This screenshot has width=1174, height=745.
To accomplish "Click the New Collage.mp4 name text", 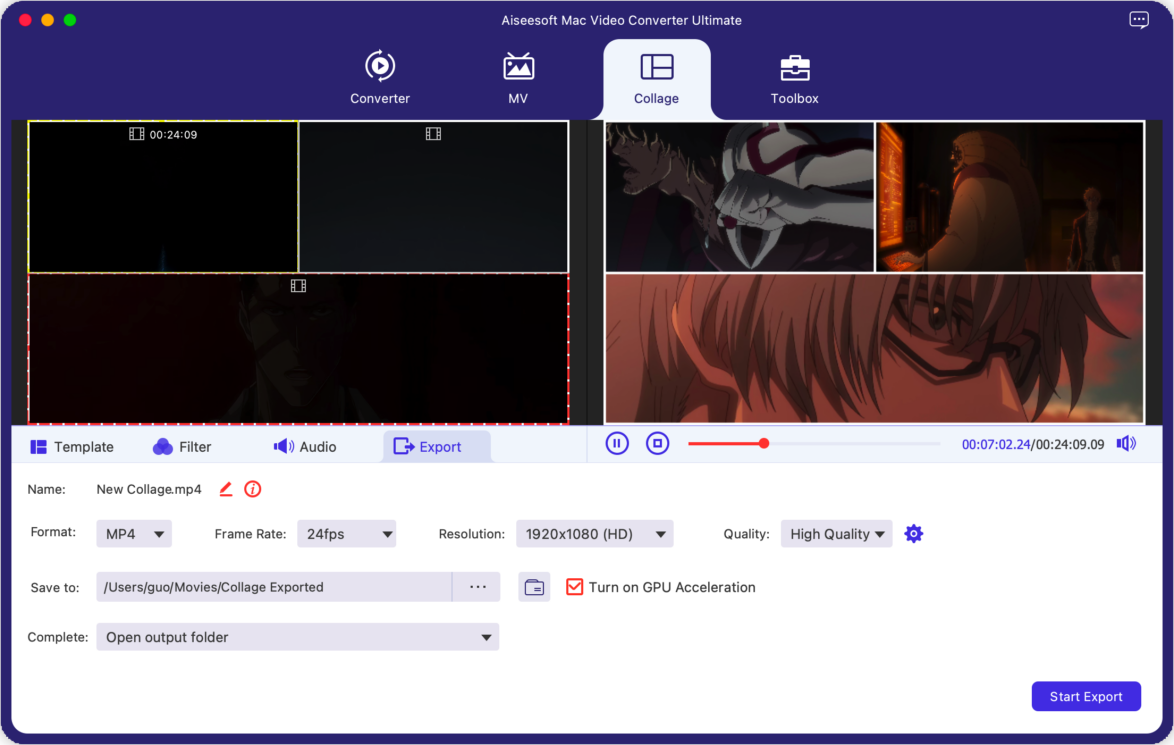I will [149, 489].
